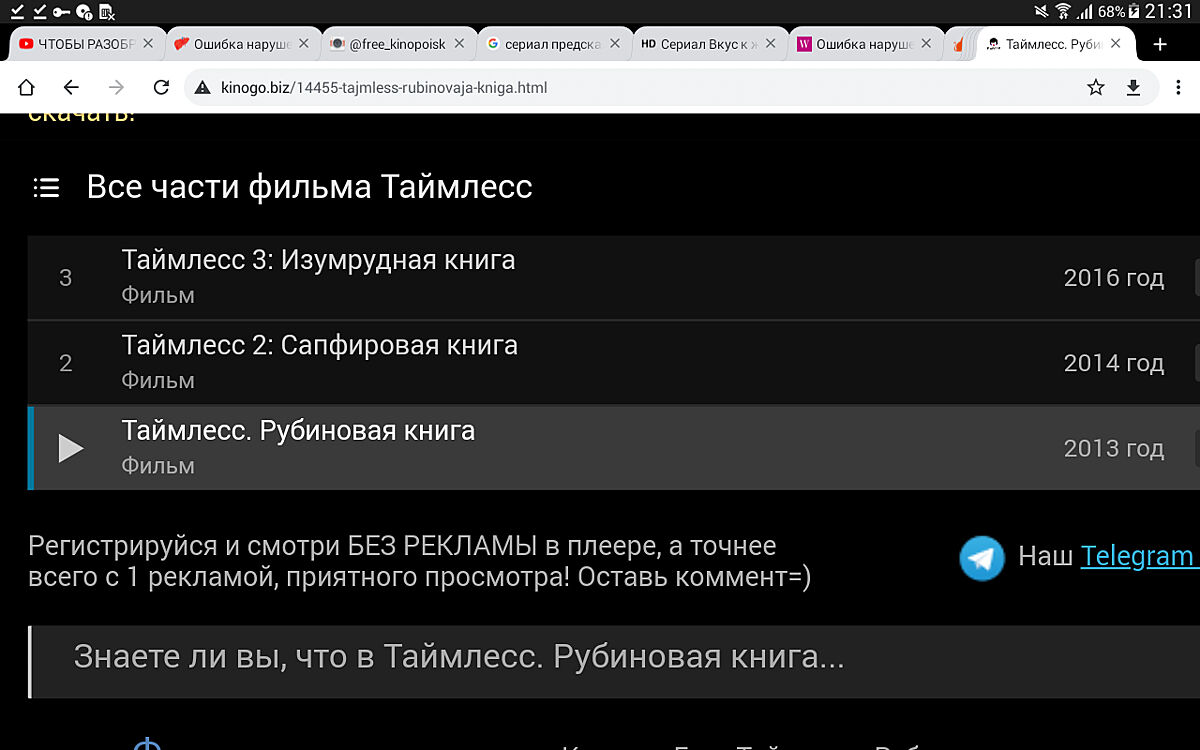Select Таймлесс 2: Сапфировая книга
Screen dimensions: 1200x750
pos(319,346)
